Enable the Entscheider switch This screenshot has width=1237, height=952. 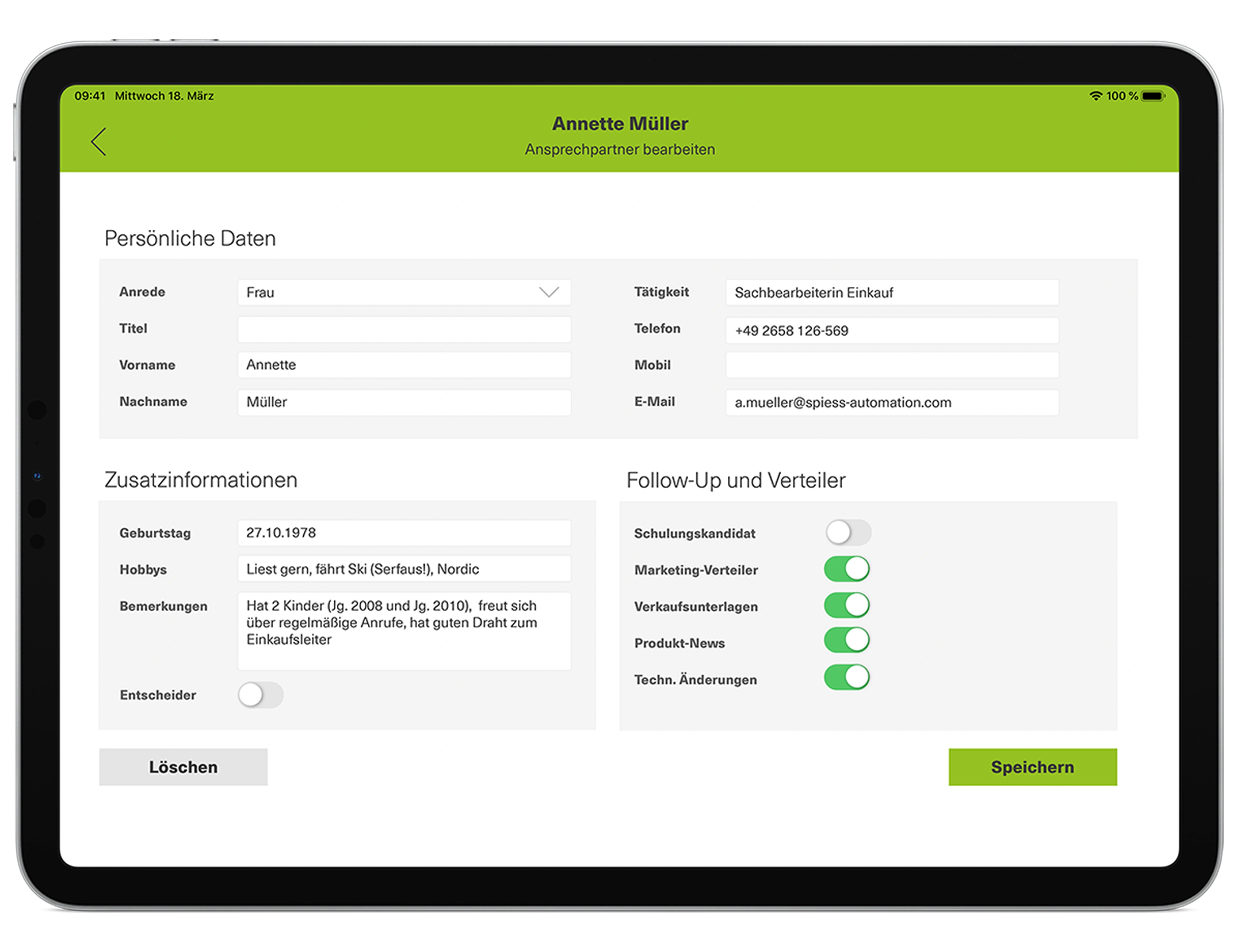260,695
